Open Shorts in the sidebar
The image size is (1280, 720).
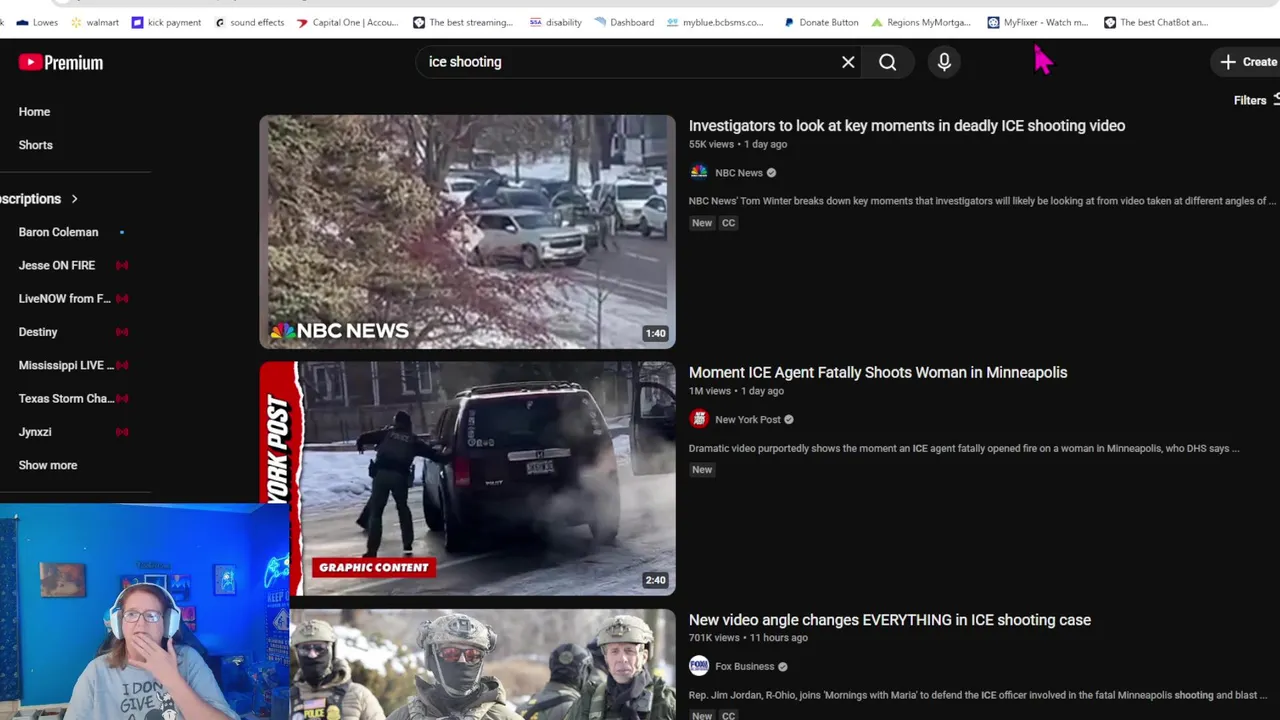[35, 145]
